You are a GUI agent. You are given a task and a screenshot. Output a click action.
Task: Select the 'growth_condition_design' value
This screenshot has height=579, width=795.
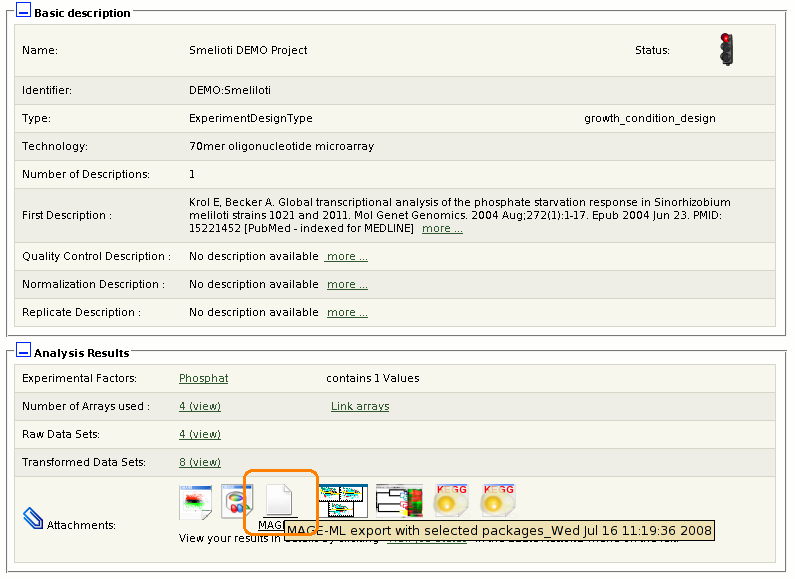(649, 118)
